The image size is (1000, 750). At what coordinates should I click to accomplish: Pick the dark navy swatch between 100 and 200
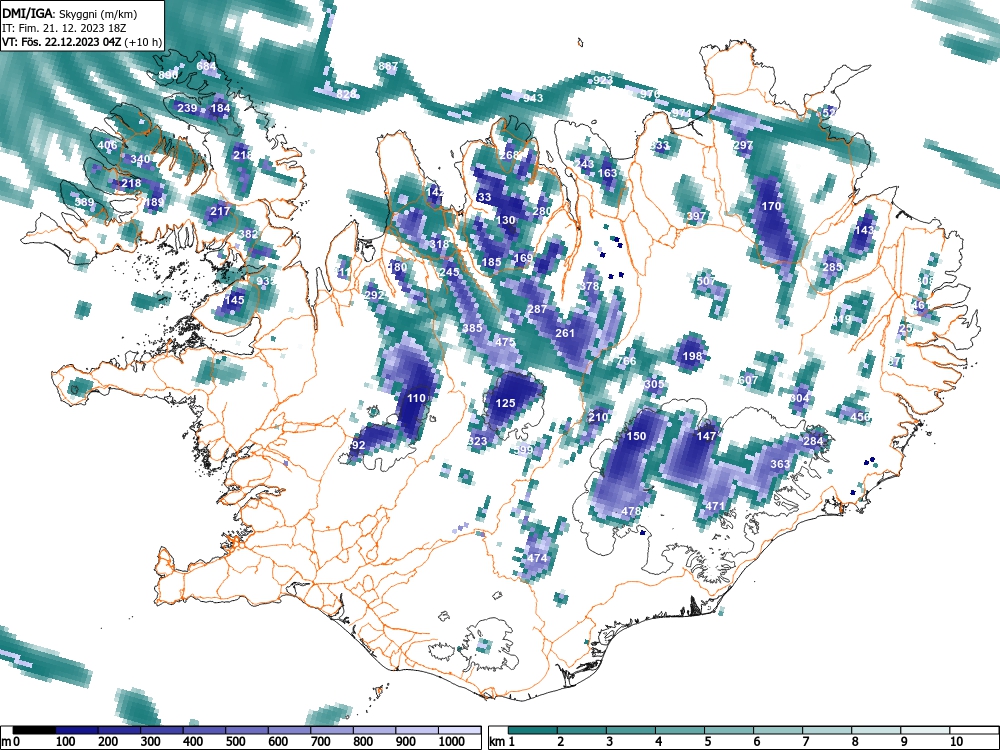tap(77, 730)
